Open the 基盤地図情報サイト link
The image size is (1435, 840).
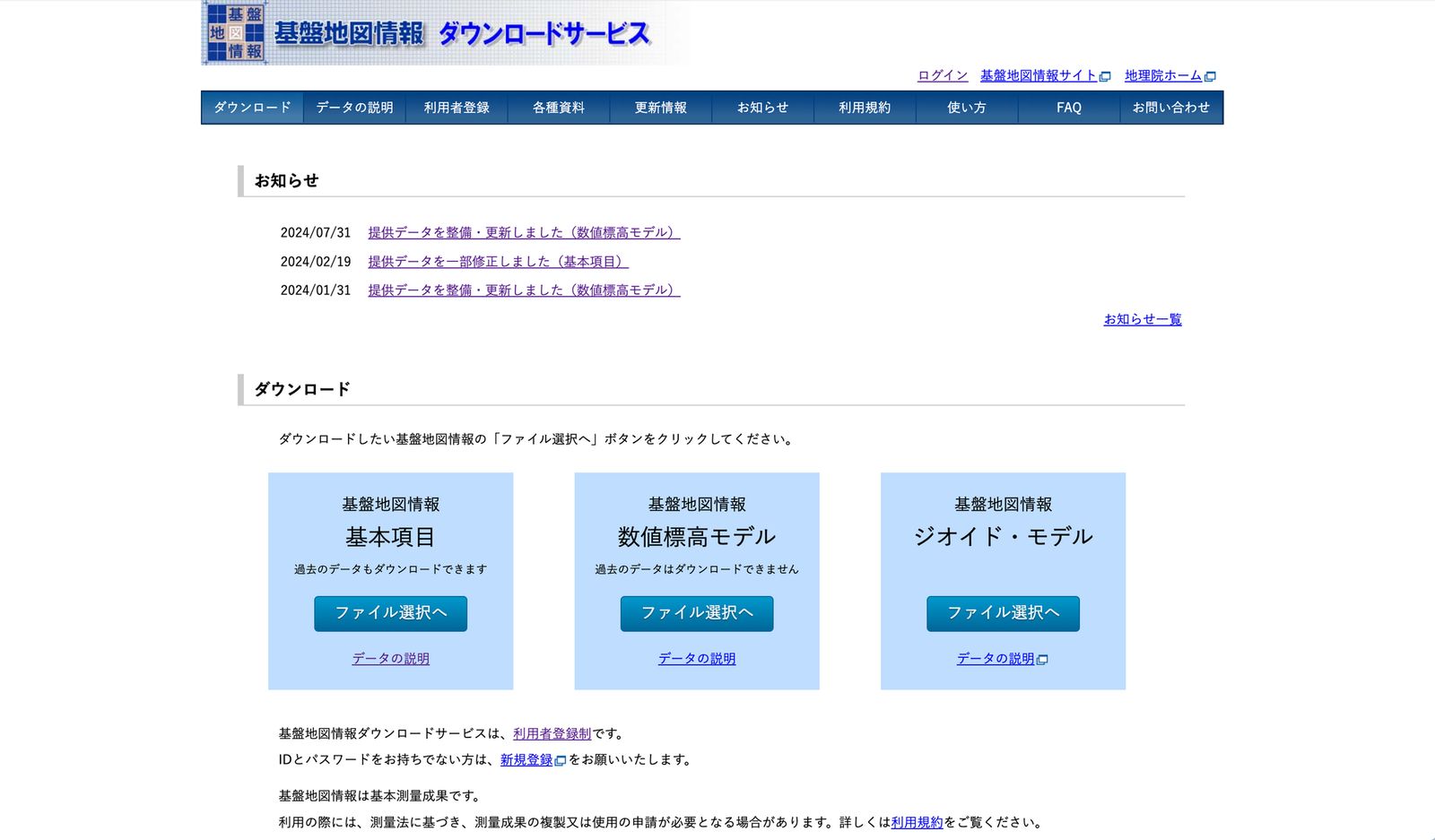coord(1039,75)
